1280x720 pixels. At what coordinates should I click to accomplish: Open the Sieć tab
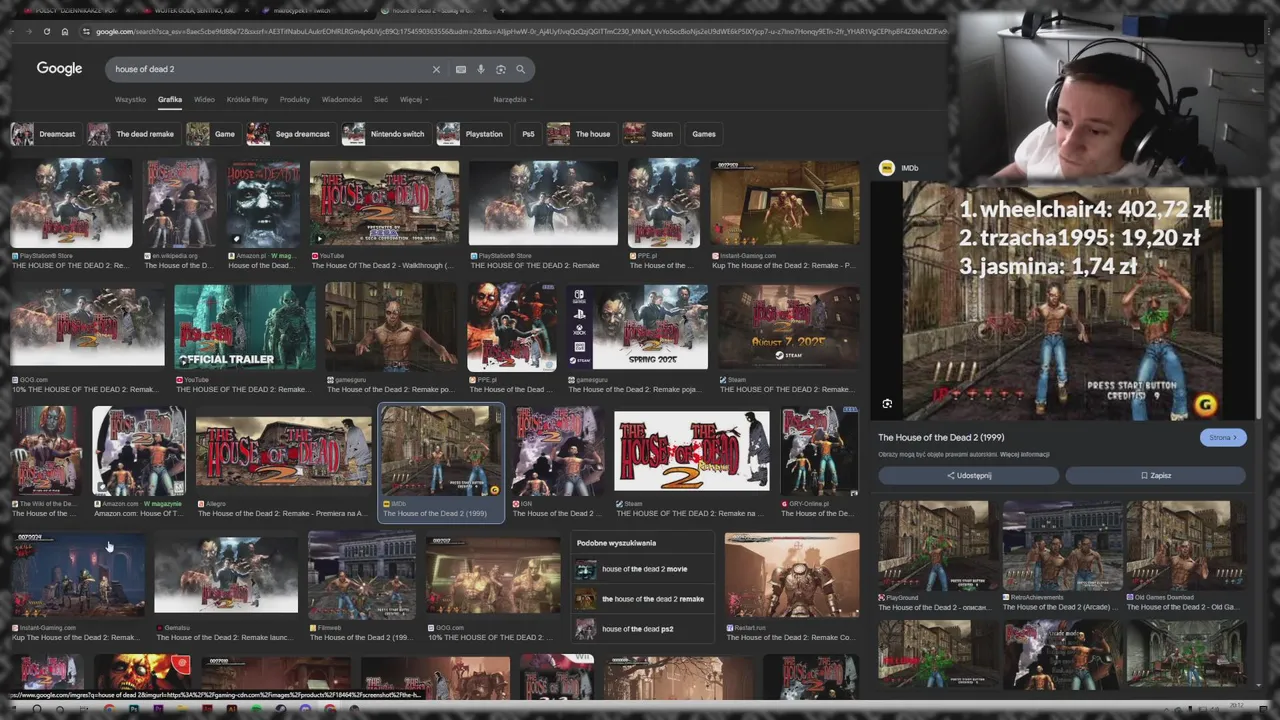coord(381,100)
